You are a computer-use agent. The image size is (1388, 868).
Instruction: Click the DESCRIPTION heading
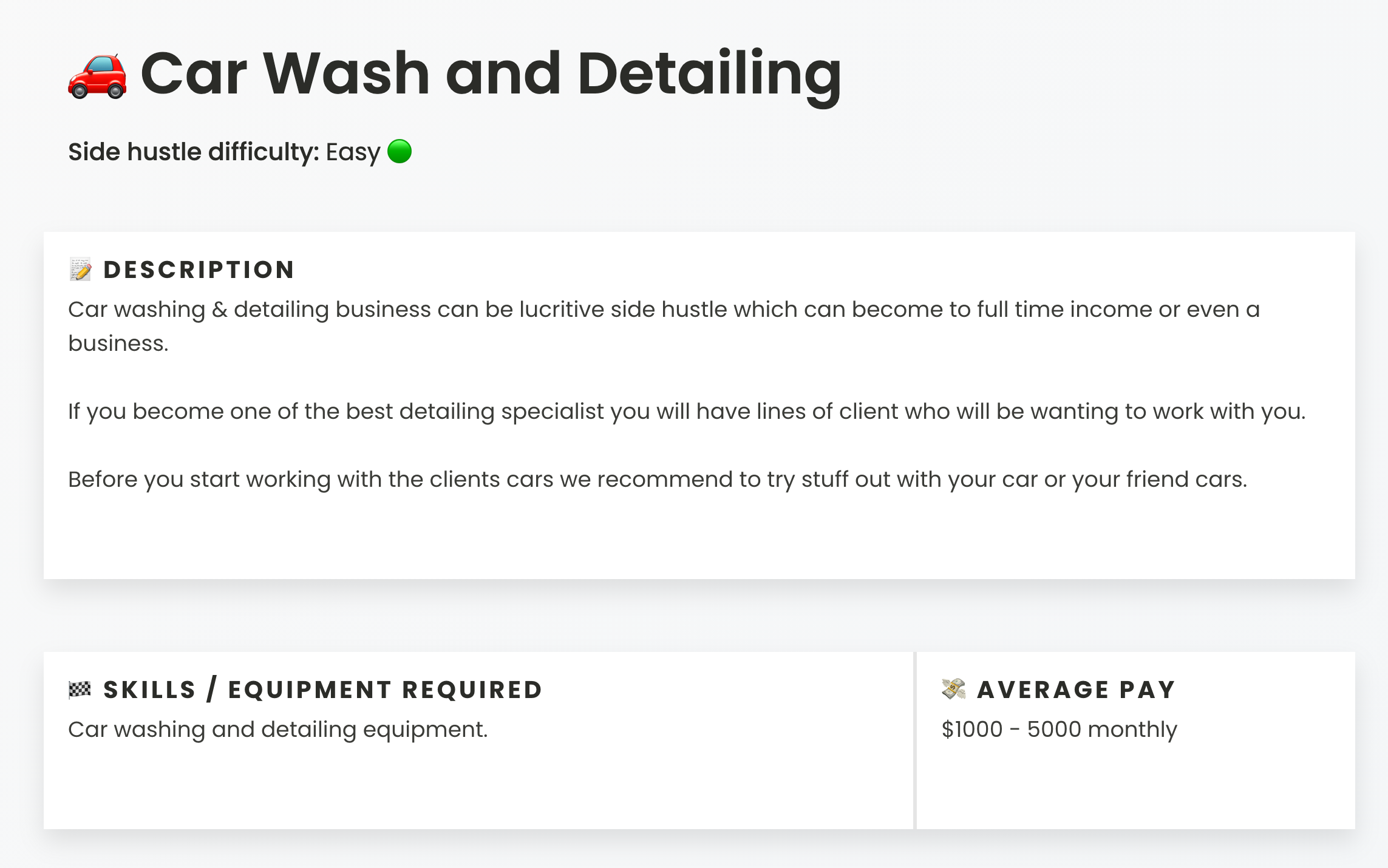click(199, 270)
